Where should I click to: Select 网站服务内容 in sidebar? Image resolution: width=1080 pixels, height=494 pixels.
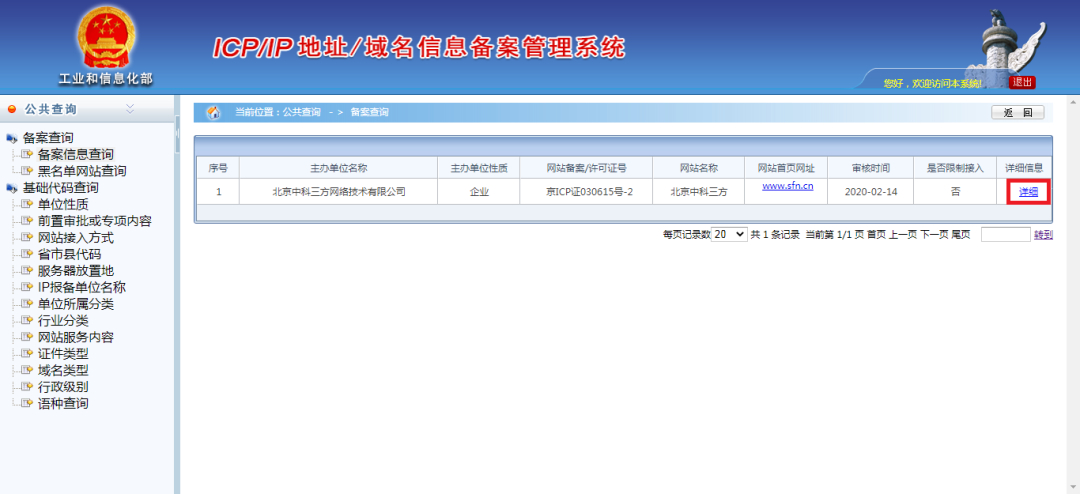point(76,337)
